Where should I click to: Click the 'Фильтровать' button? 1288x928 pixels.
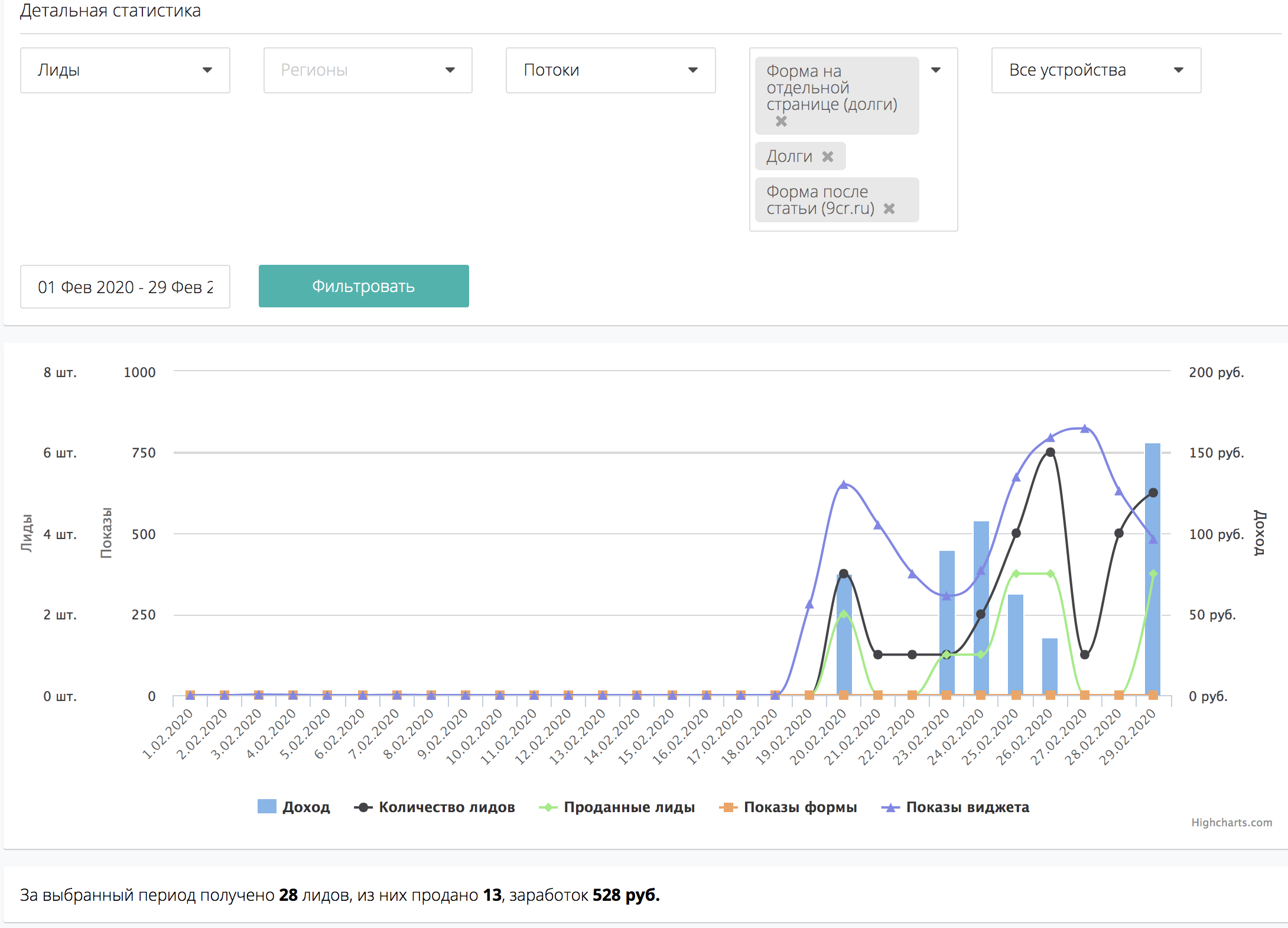pyautogui.click(x=363, y=286)
